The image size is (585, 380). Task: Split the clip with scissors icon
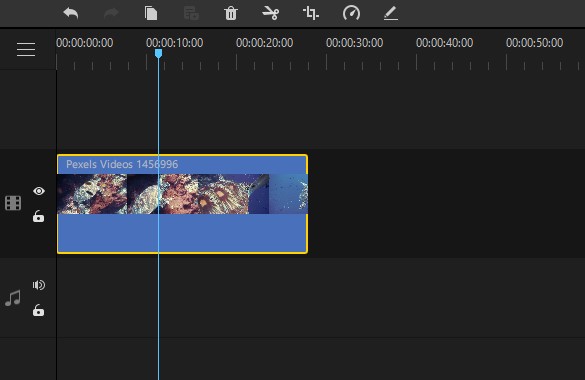coord(271,13)
